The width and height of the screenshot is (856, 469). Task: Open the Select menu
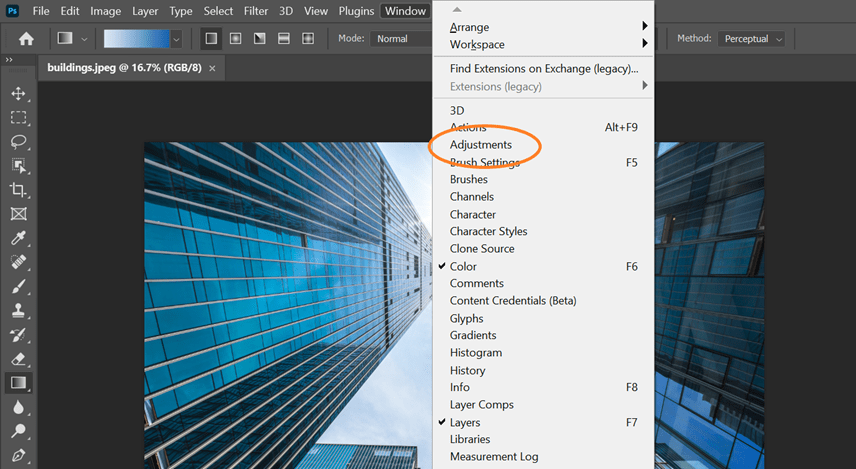point(218,11)
